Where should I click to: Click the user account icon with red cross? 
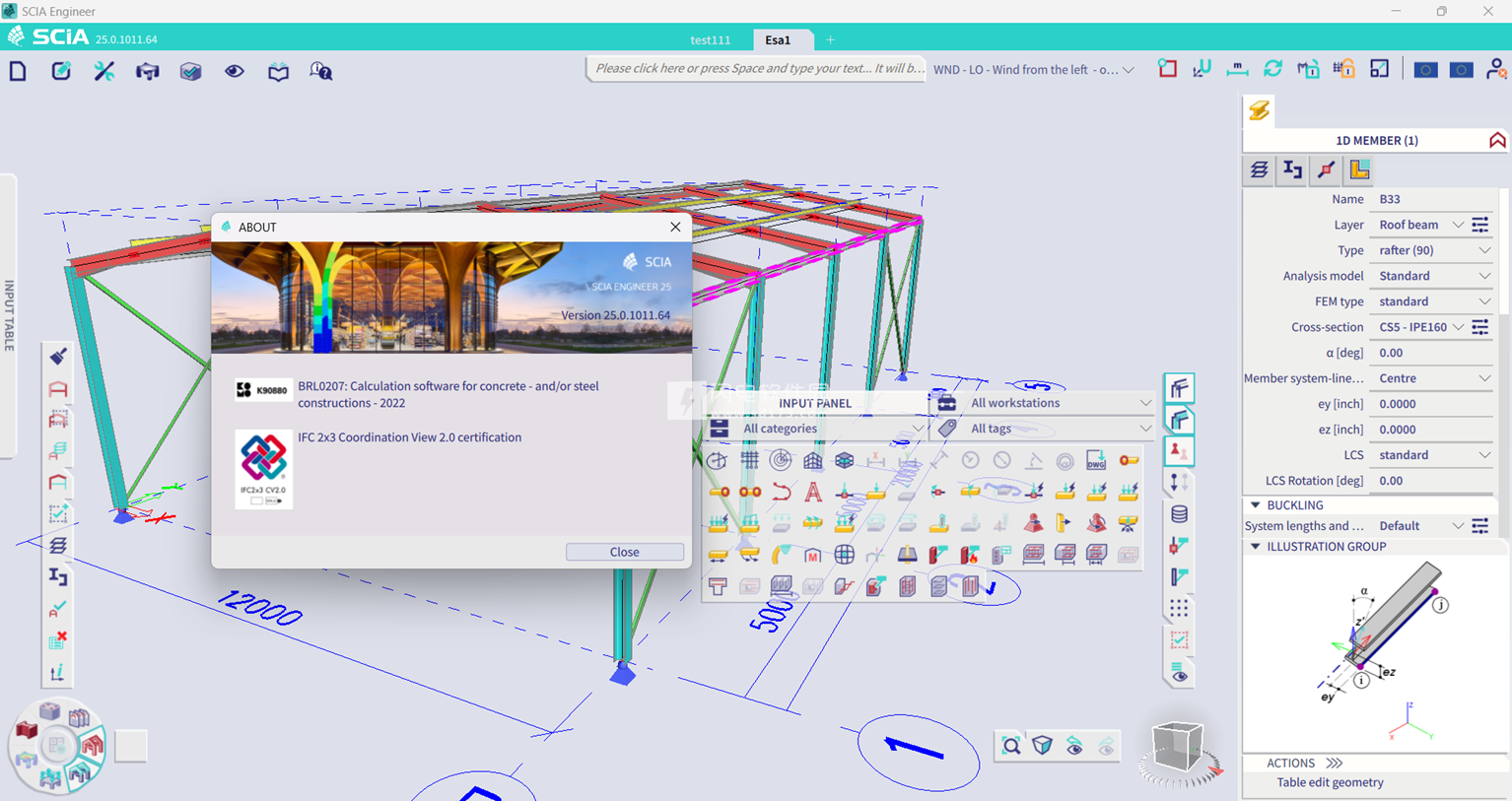[x=1496, y=69]
